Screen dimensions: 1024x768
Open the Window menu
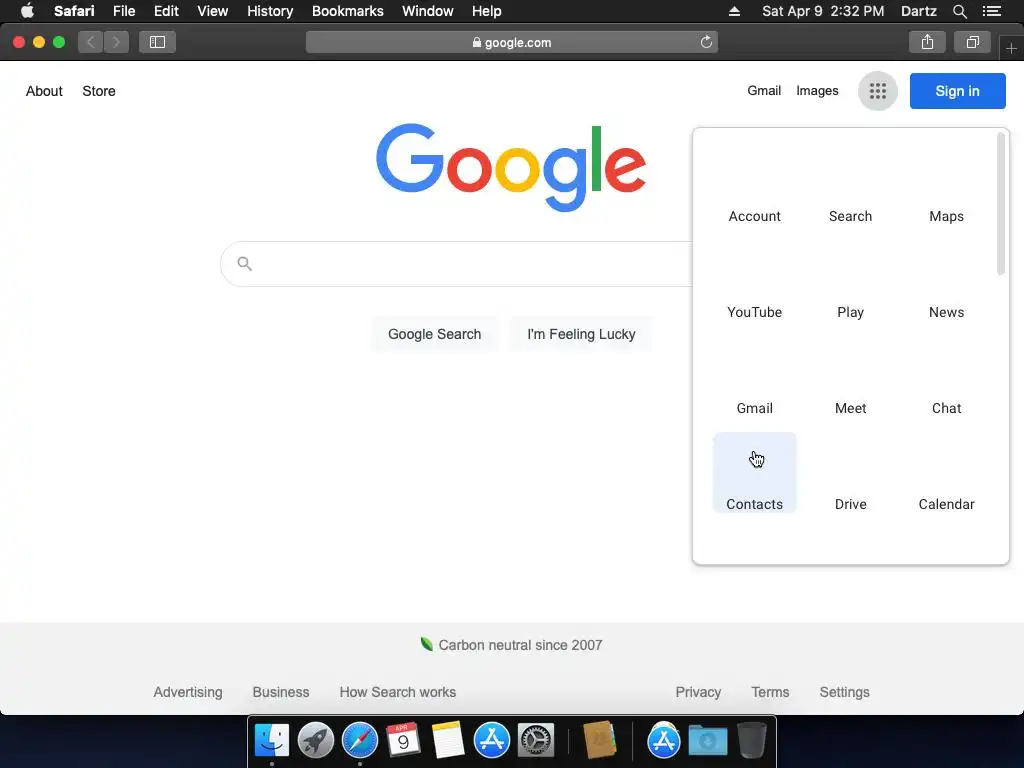coord(428,11)
